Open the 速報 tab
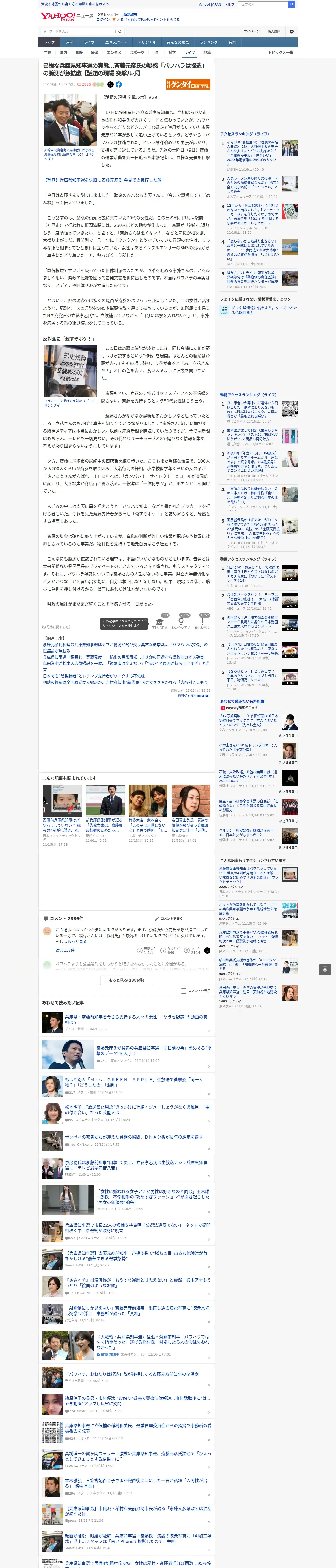The height and width of the screenshot is (1568, 336). point(69,43)
